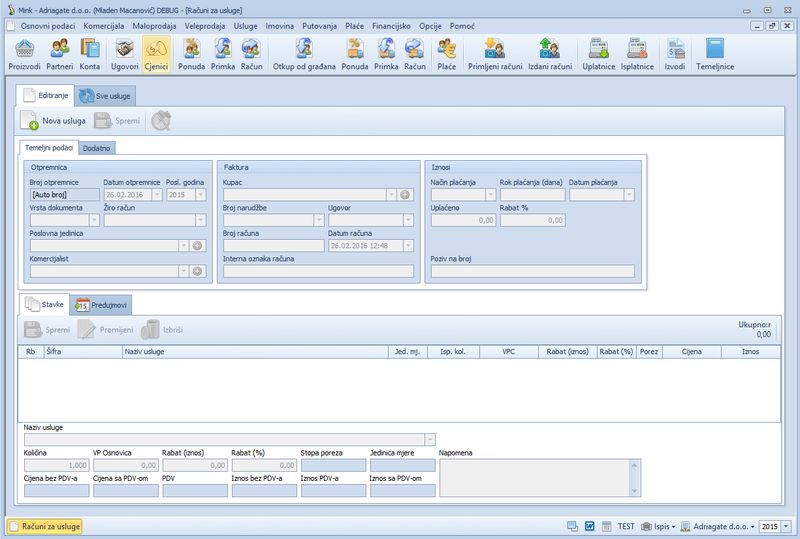Screen dimensions: 800x539
Task: Open Izdani računi from toolbar
Action: pyautogui.click(x=548, y=53)
